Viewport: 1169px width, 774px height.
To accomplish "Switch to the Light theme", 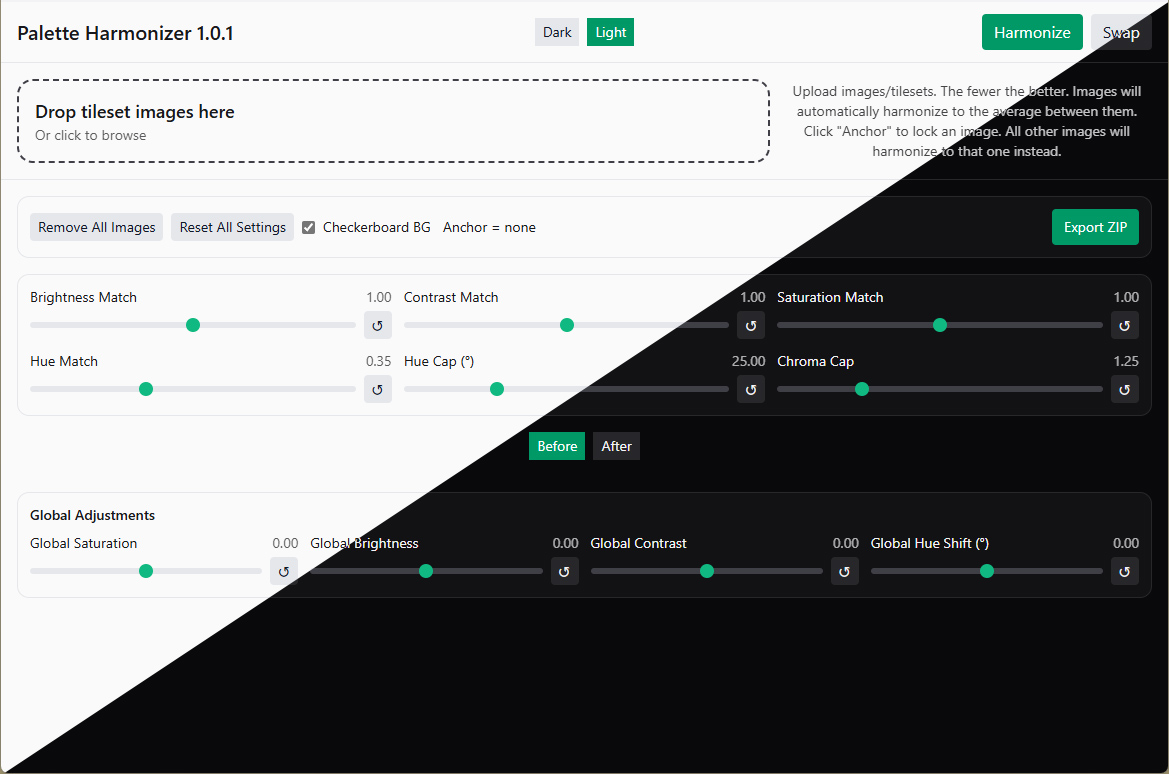I will tap(611, 32).
